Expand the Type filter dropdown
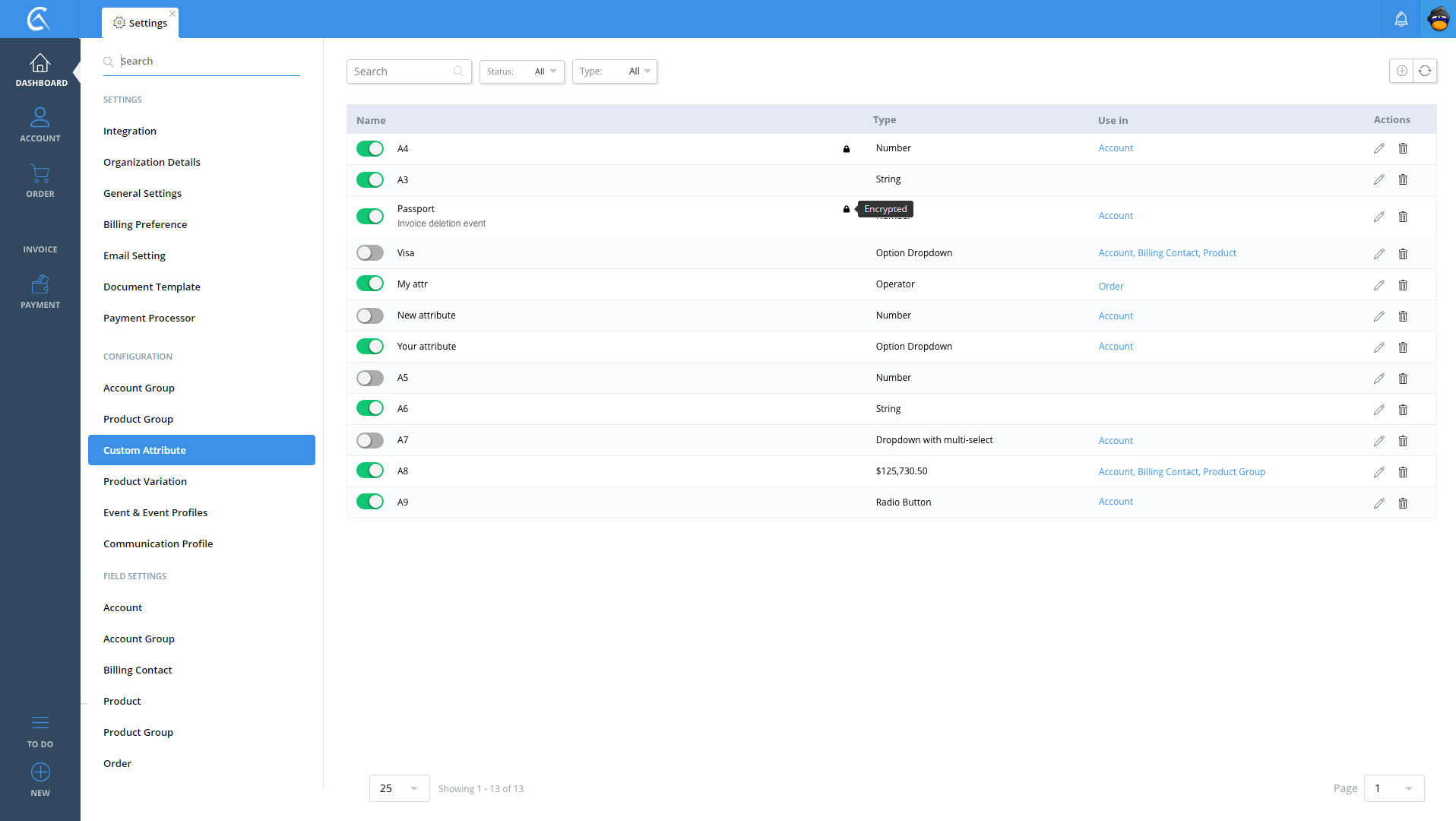Screen dimensions: 1456x821 click(x=615, y=71)
